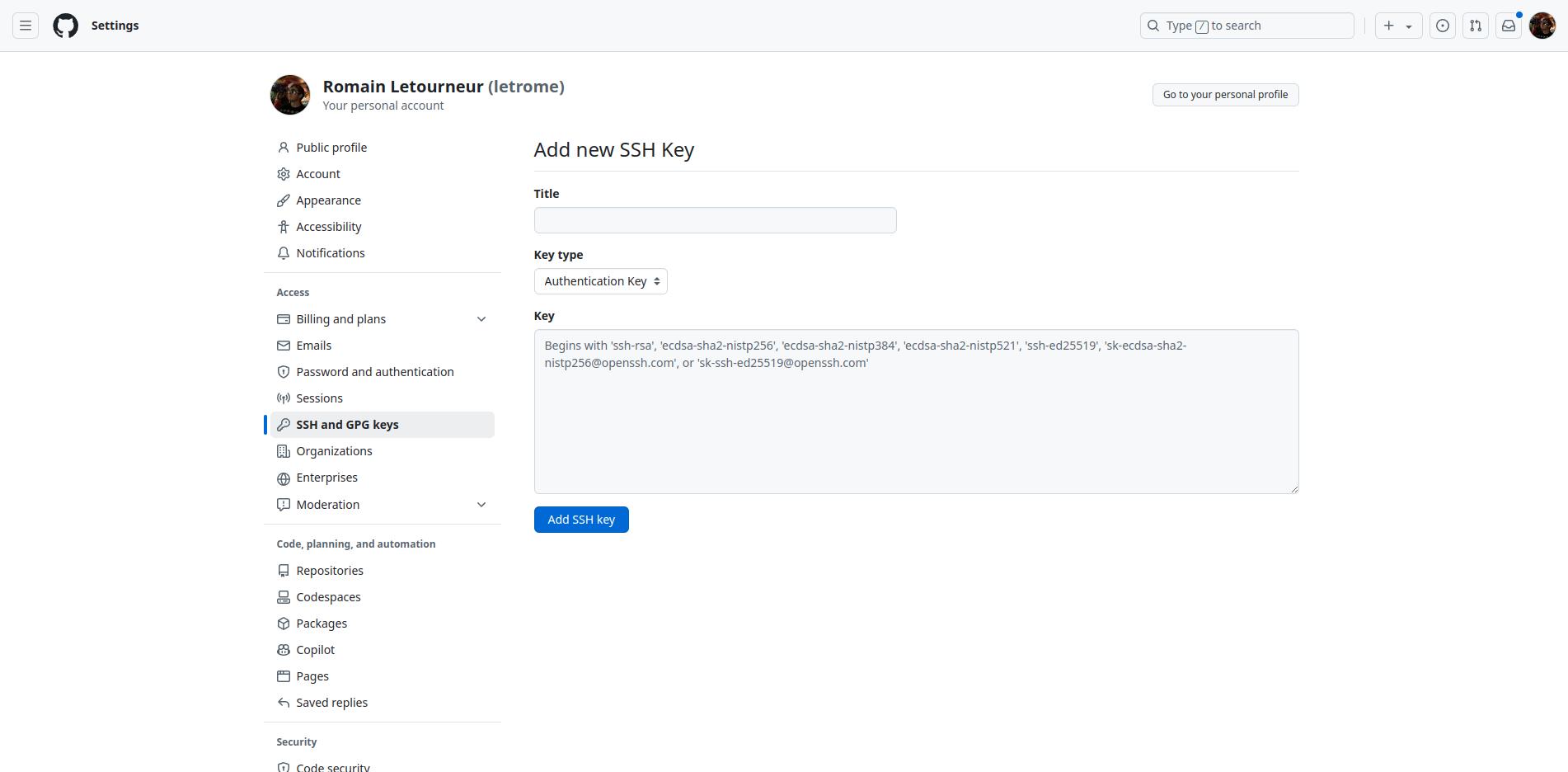
Task: Click the shield icon beside Password and authentication
Action: coord(284,372)
